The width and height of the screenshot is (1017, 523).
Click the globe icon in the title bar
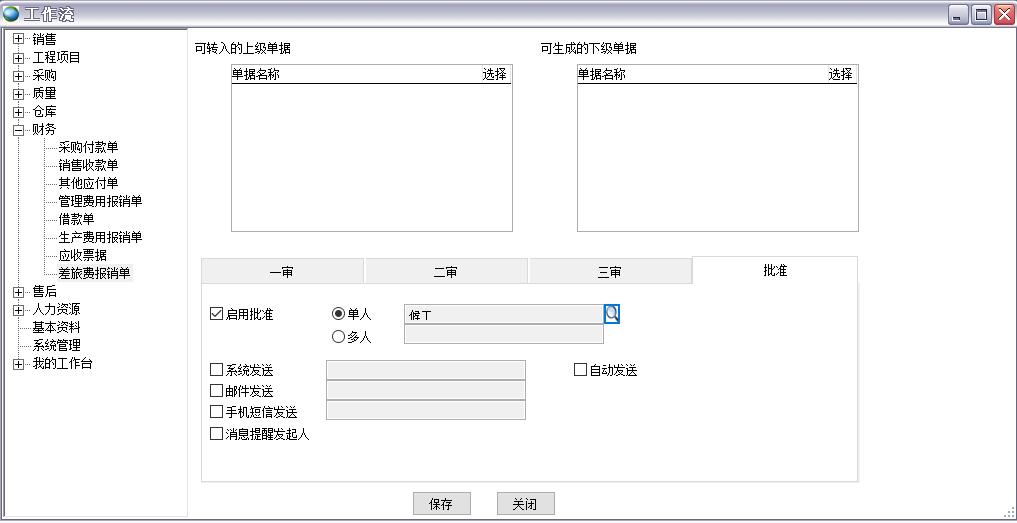click(11, 14)
